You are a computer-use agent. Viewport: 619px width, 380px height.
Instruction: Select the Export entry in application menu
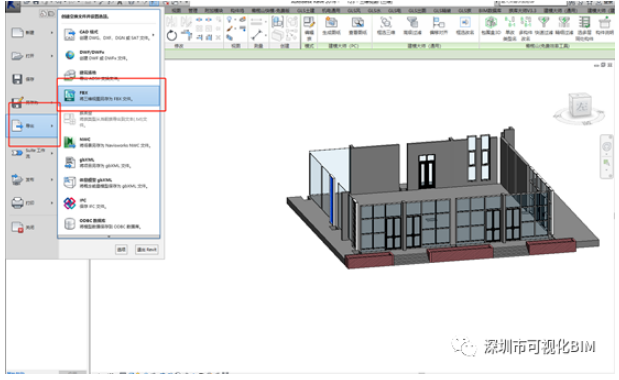[32, 126]
